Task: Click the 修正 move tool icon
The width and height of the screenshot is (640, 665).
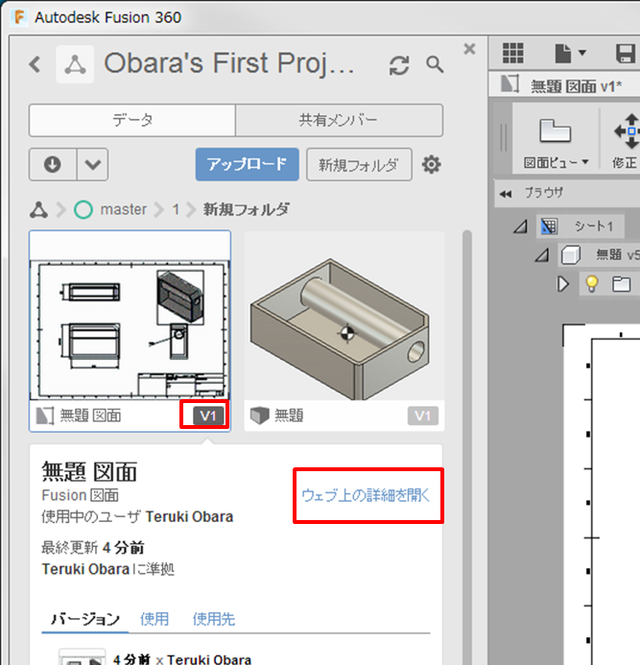Action: click(628, 131)
